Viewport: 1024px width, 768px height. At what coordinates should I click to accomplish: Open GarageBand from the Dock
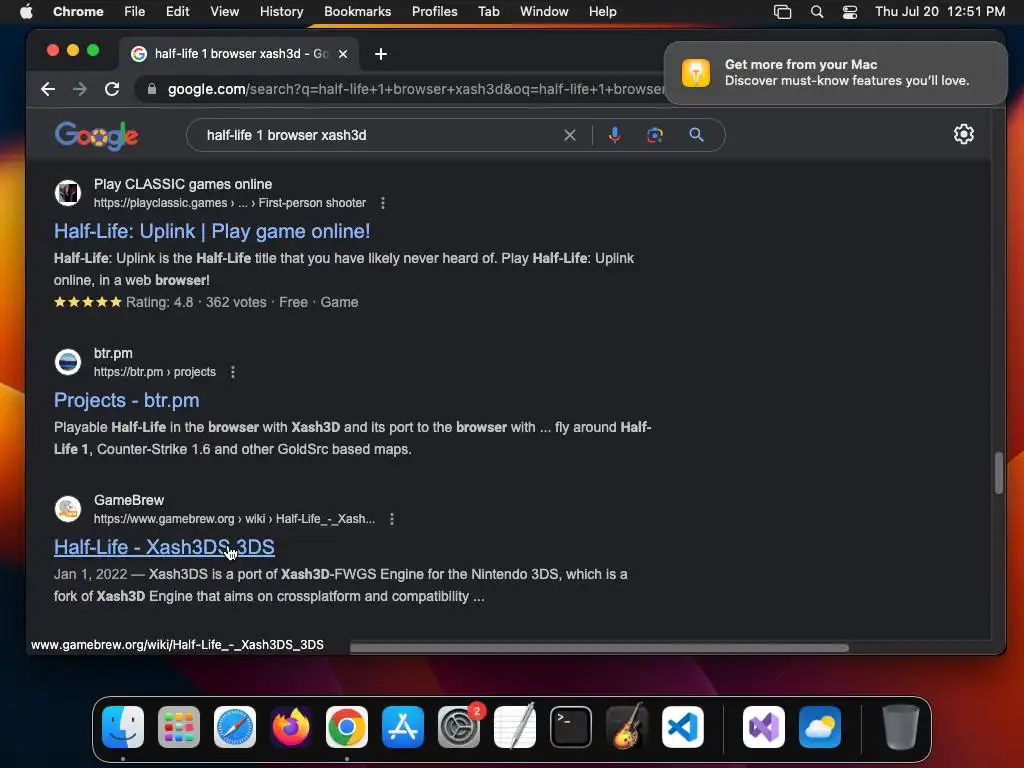pos(626,726)
